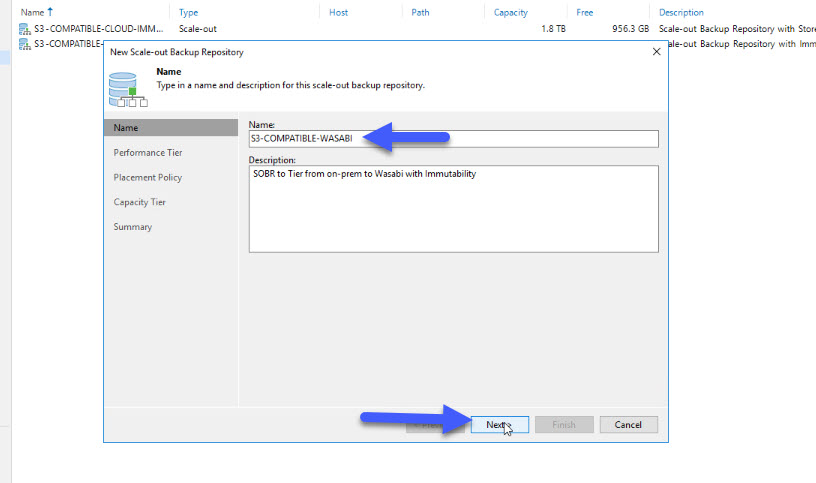Select the Performance Tier wizard step

coord(148,152)
